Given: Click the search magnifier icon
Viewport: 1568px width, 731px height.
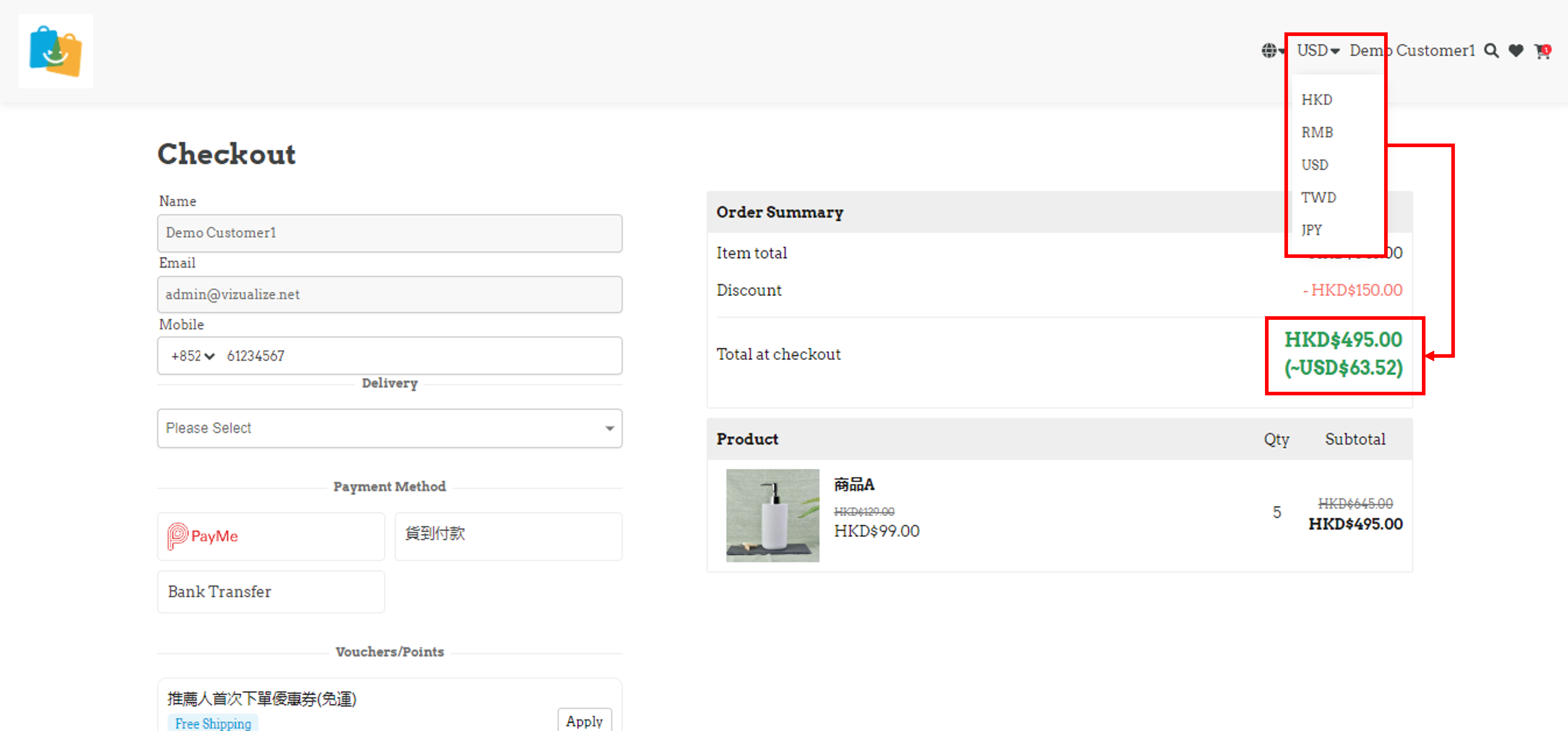Looking at the screenshot, I should [1491, 50].
